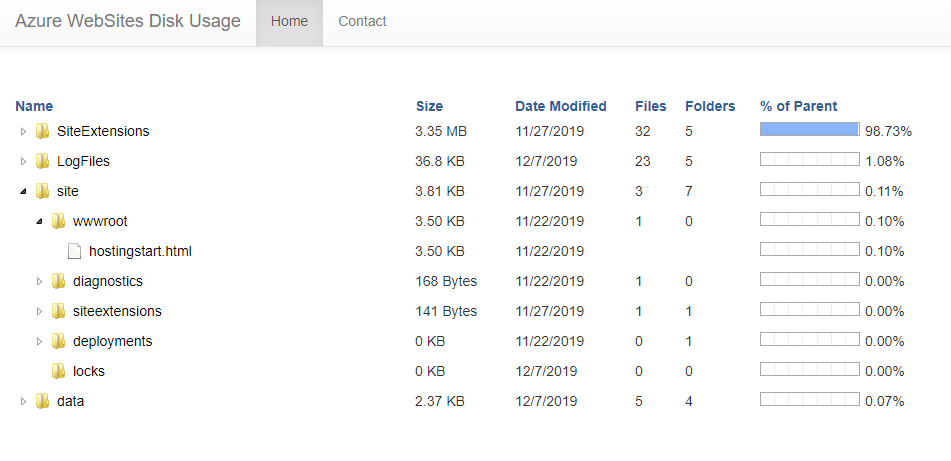Go to the Contact page tab

pos(362,21)
